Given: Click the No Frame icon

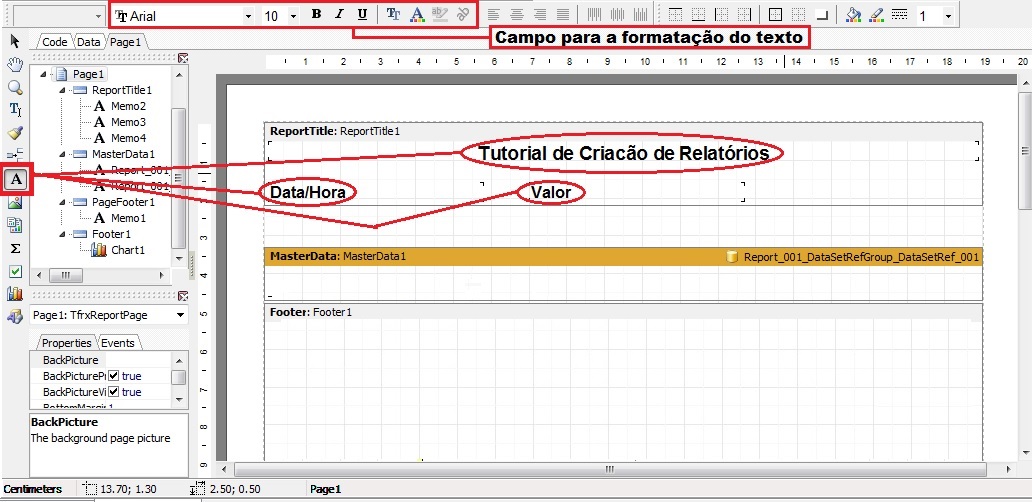Looking at the screenshot, I should [798, 14].
